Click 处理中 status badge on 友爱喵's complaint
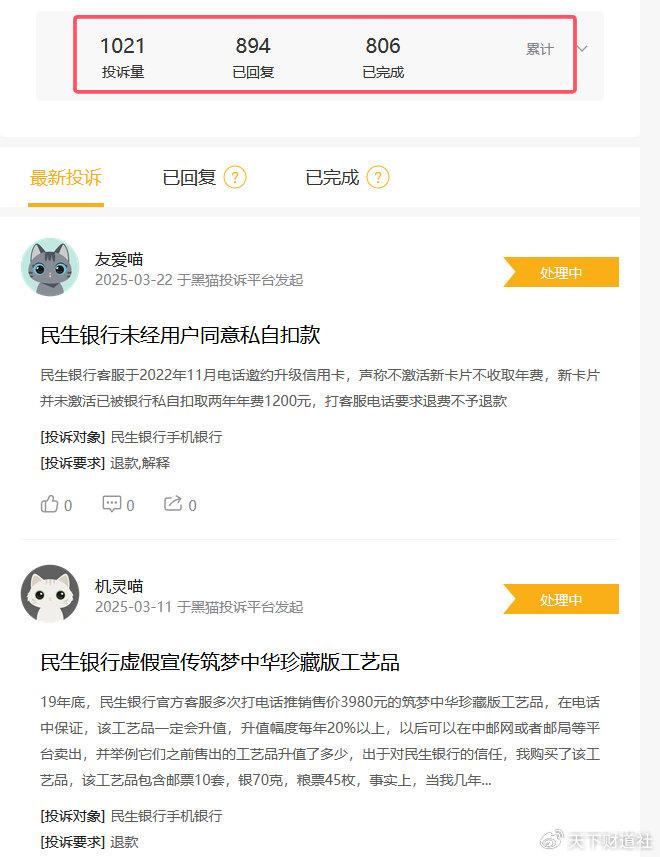This screenshot has width=660, height=857. pyautogui.click(x=561, y=272)
